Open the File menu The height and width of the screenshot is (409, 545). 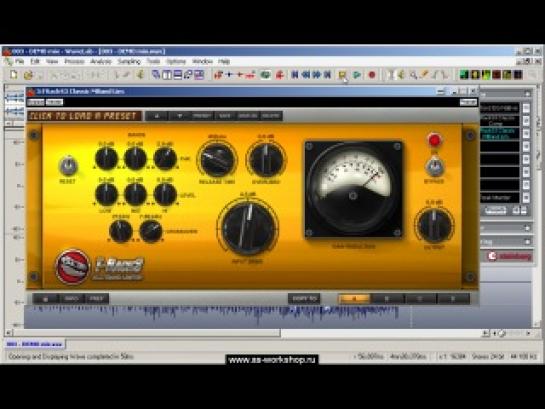(19, 62)
